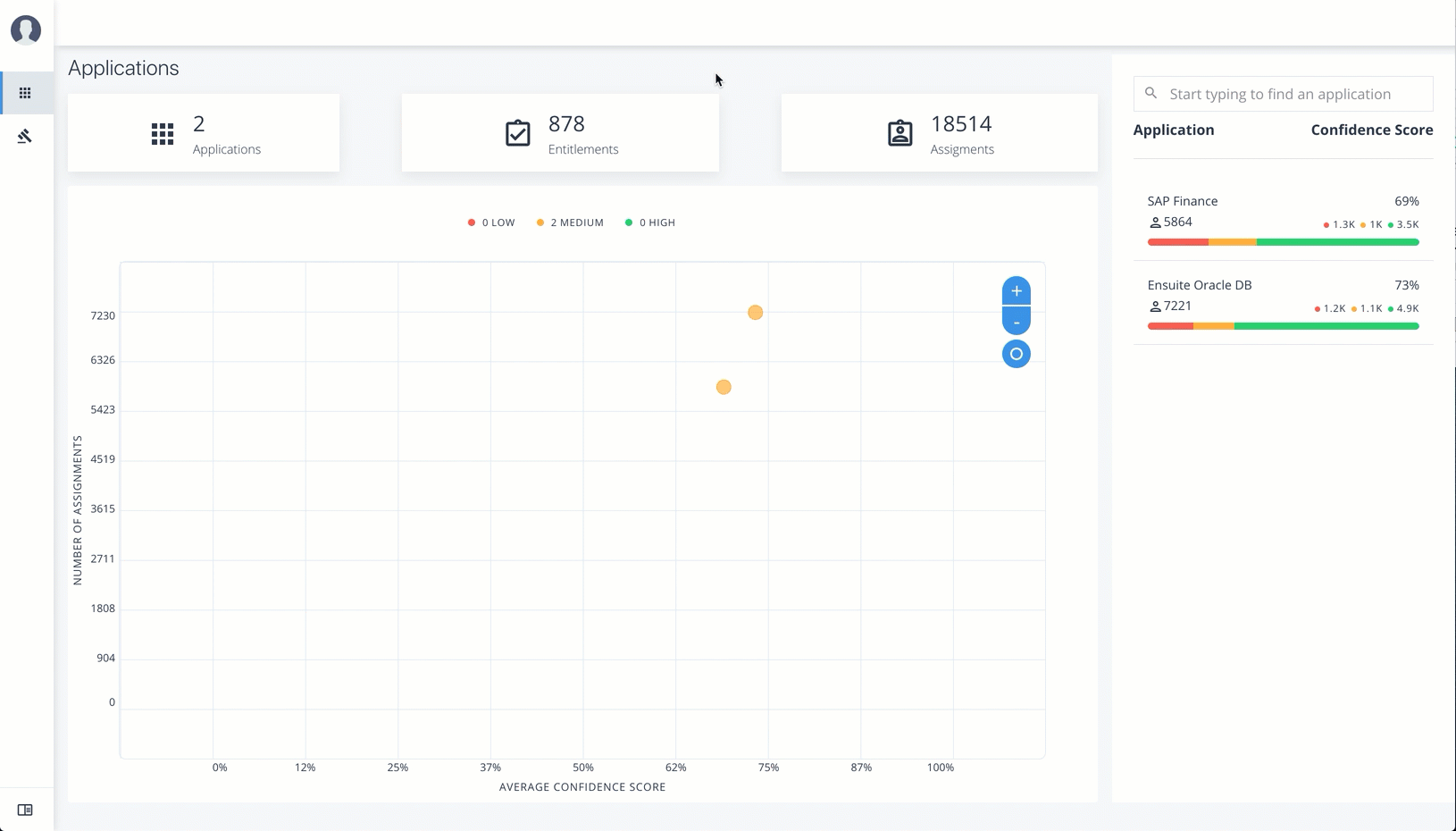Click the Confidence Score column header
The width and height of the screenshot is (1456, 831).
point(1371,130)
